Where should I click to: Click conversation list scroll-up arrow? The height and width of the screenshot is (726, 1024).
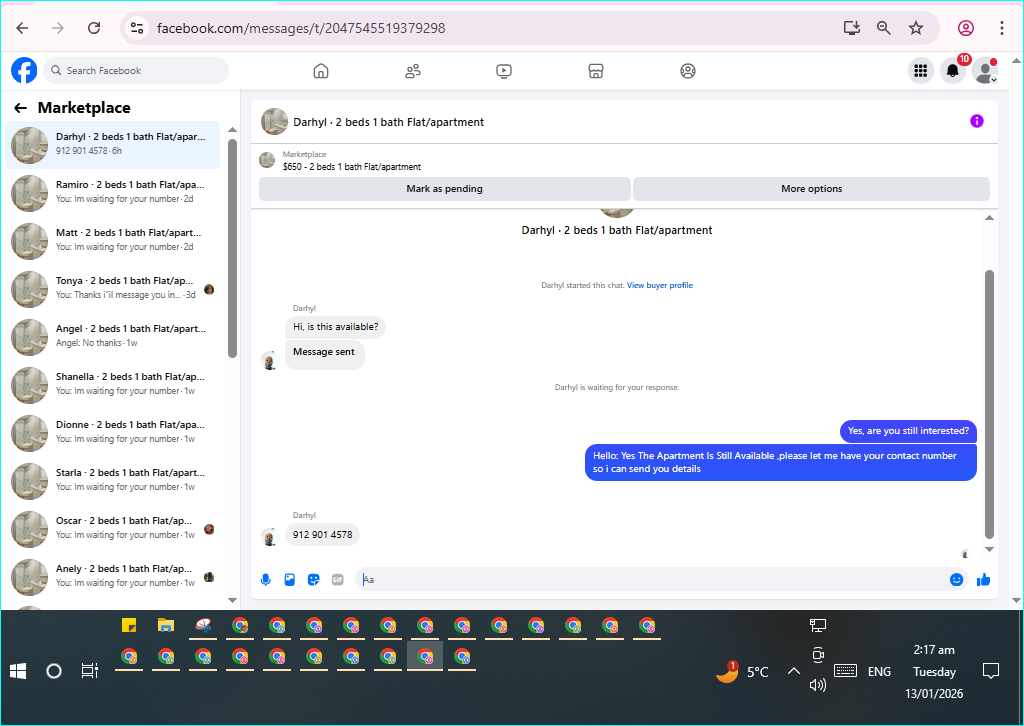point(232,130)
